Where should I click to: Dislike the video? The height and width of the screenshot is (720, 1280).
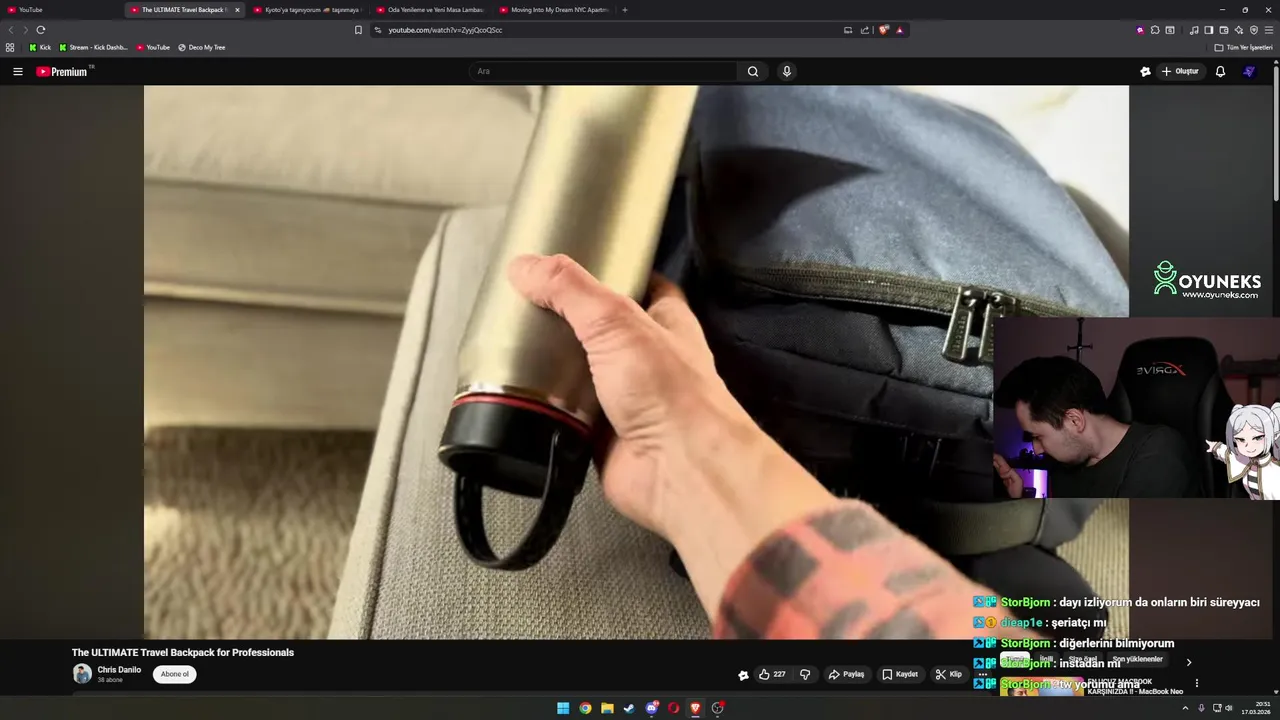[805, 674]
